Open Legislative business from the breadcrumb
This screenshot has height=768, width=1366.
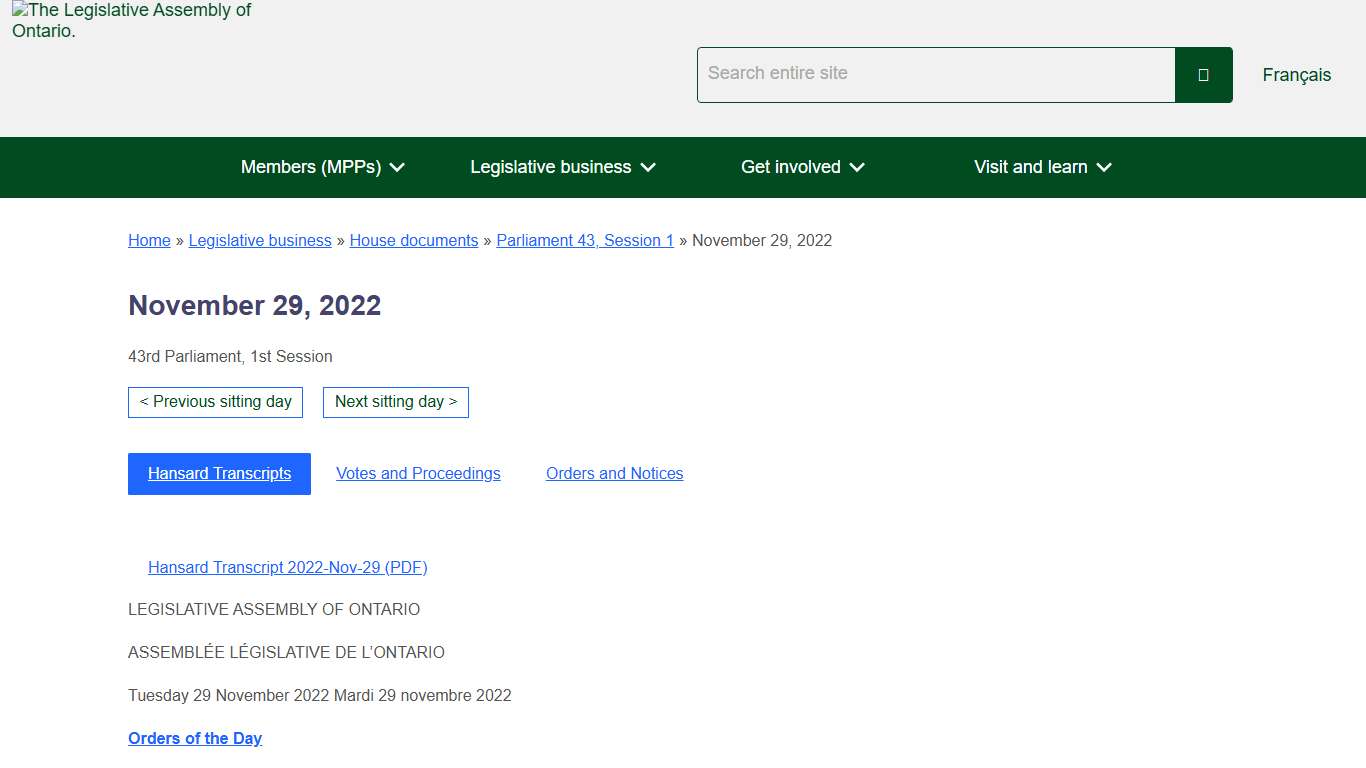point(259,240)
